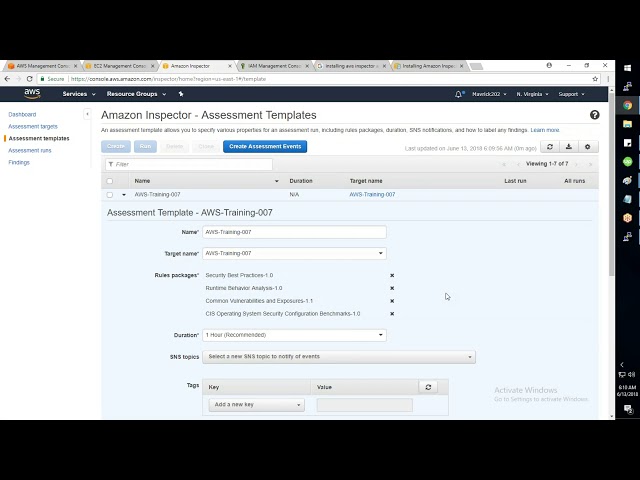
Task: Refresh the Tags table
Action: pyautogui.click(x=428, y=387)
